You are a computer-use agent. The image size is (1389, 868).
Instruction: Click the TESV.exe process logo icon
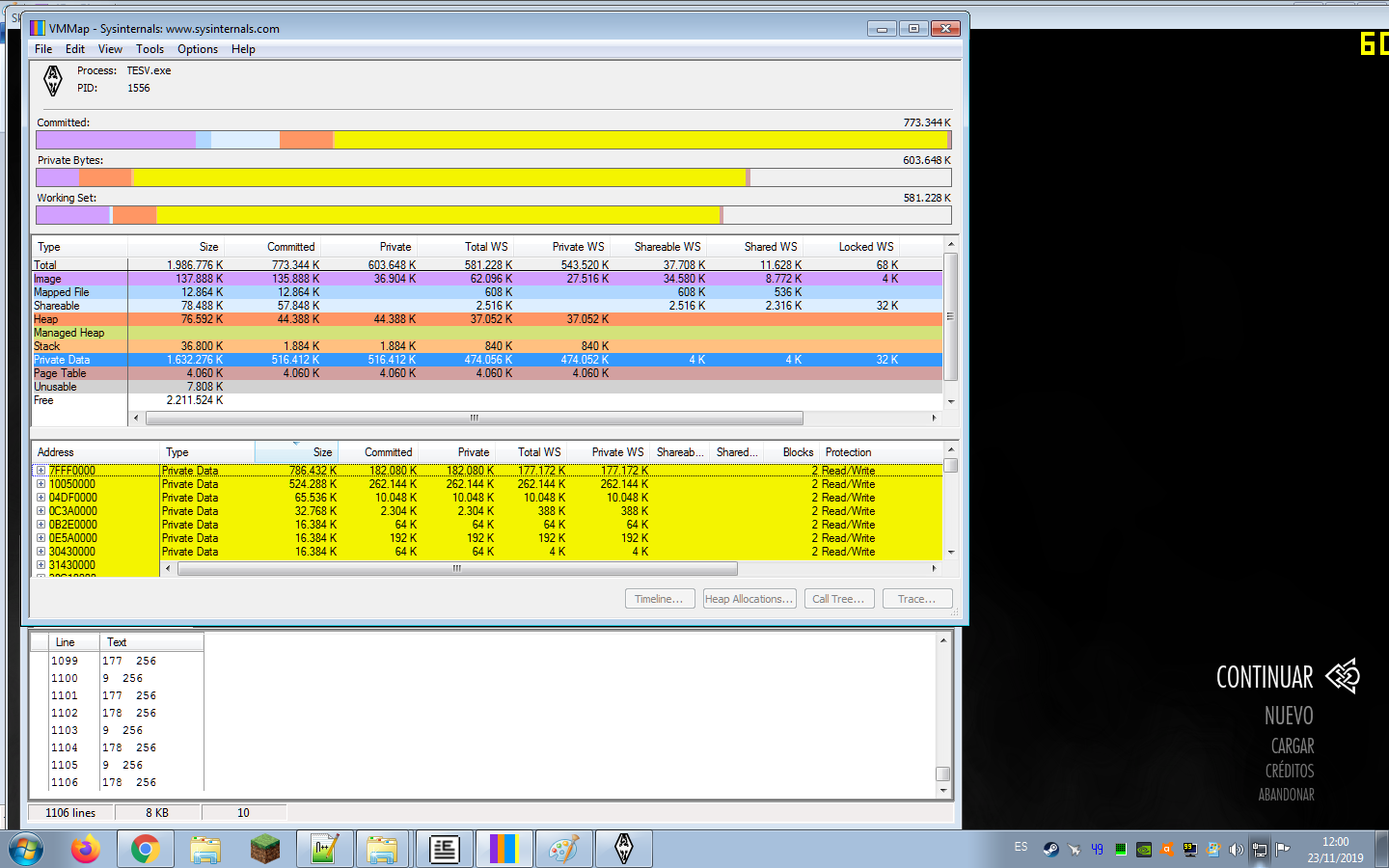click(53, 80)
